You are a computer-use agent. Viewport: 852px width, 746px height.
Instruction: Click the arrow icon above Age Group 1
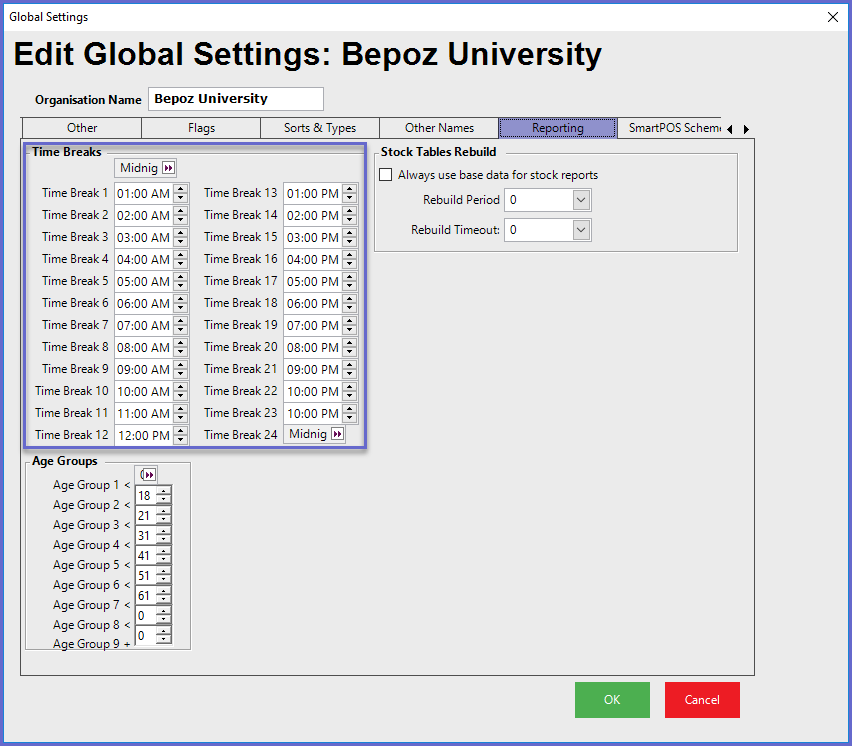pyautogui.click(x=148, y=474)
